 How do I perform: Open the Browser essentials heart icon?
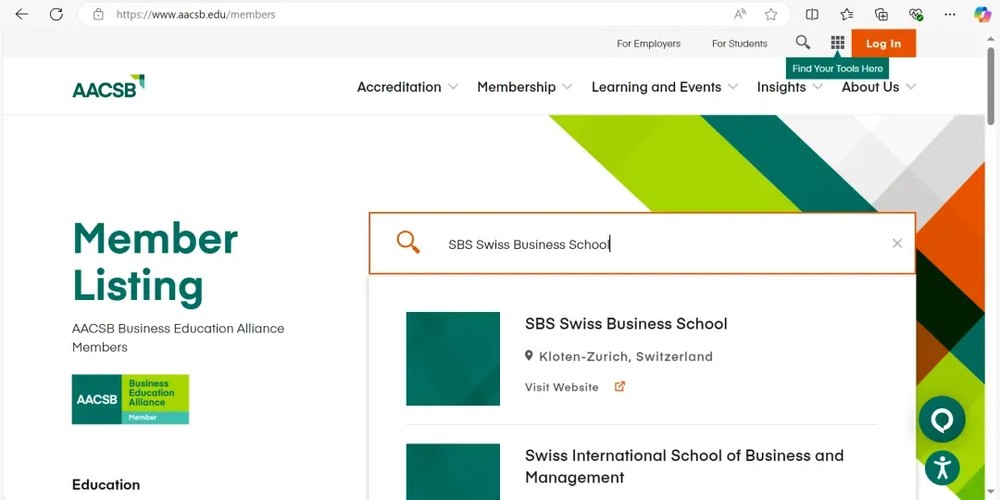(916, 14)
